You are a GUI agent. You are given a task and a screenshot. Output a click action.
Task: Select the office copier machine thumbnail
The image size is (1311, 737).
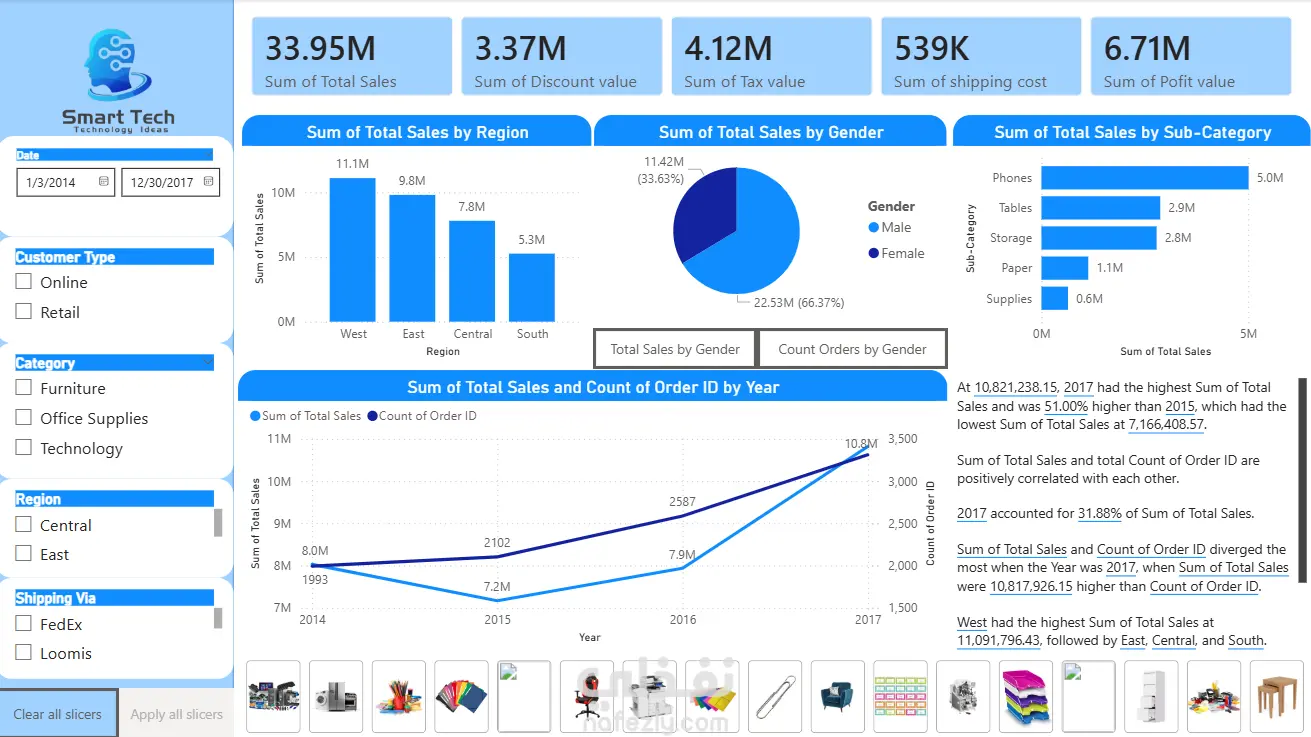coord(649,696)
